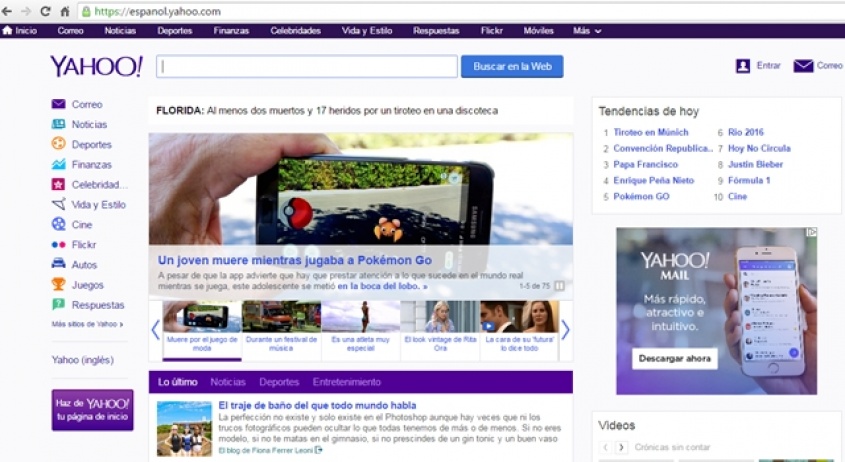Switch to the Deportes tab in the news feed
845x462 pixels.
point(279,382)
